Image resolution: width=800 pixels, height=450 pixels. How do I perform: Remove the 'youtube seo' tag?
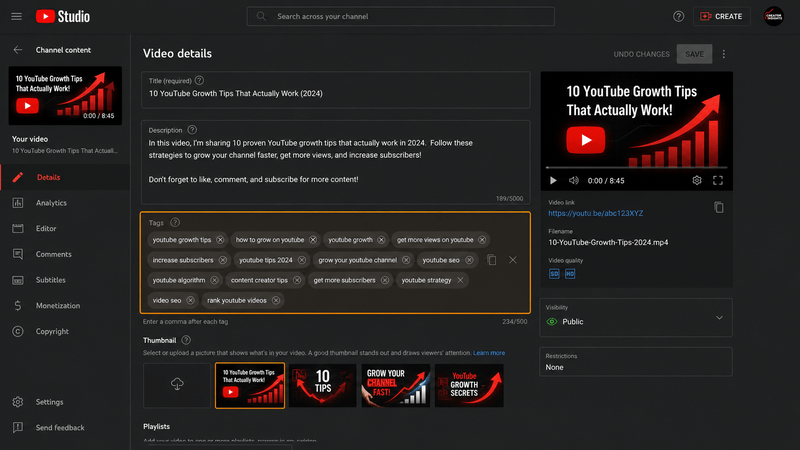coord(469,260)
